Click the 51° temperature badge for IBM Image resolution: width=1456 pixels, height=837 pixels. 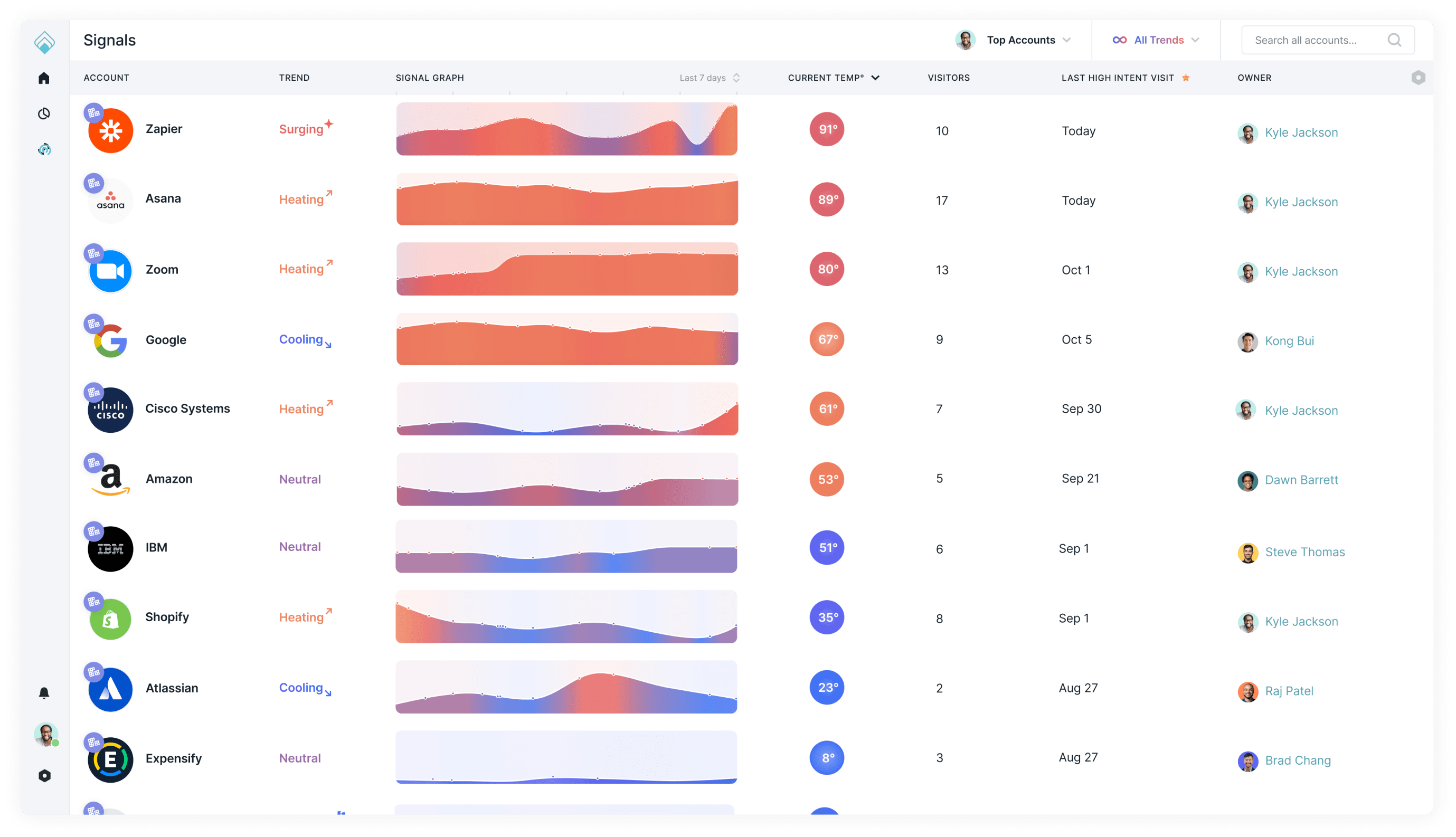pos(826,548)
